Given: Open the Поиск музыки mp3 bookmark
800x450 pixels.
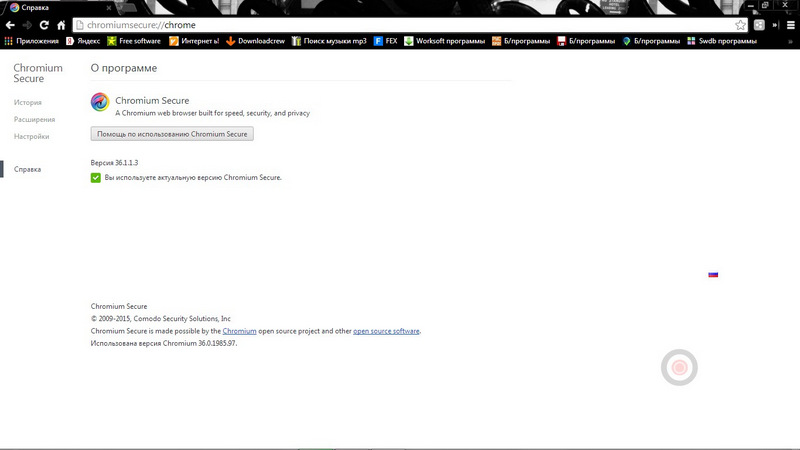Looking at the screenshot, I should (x=329, y=41).
